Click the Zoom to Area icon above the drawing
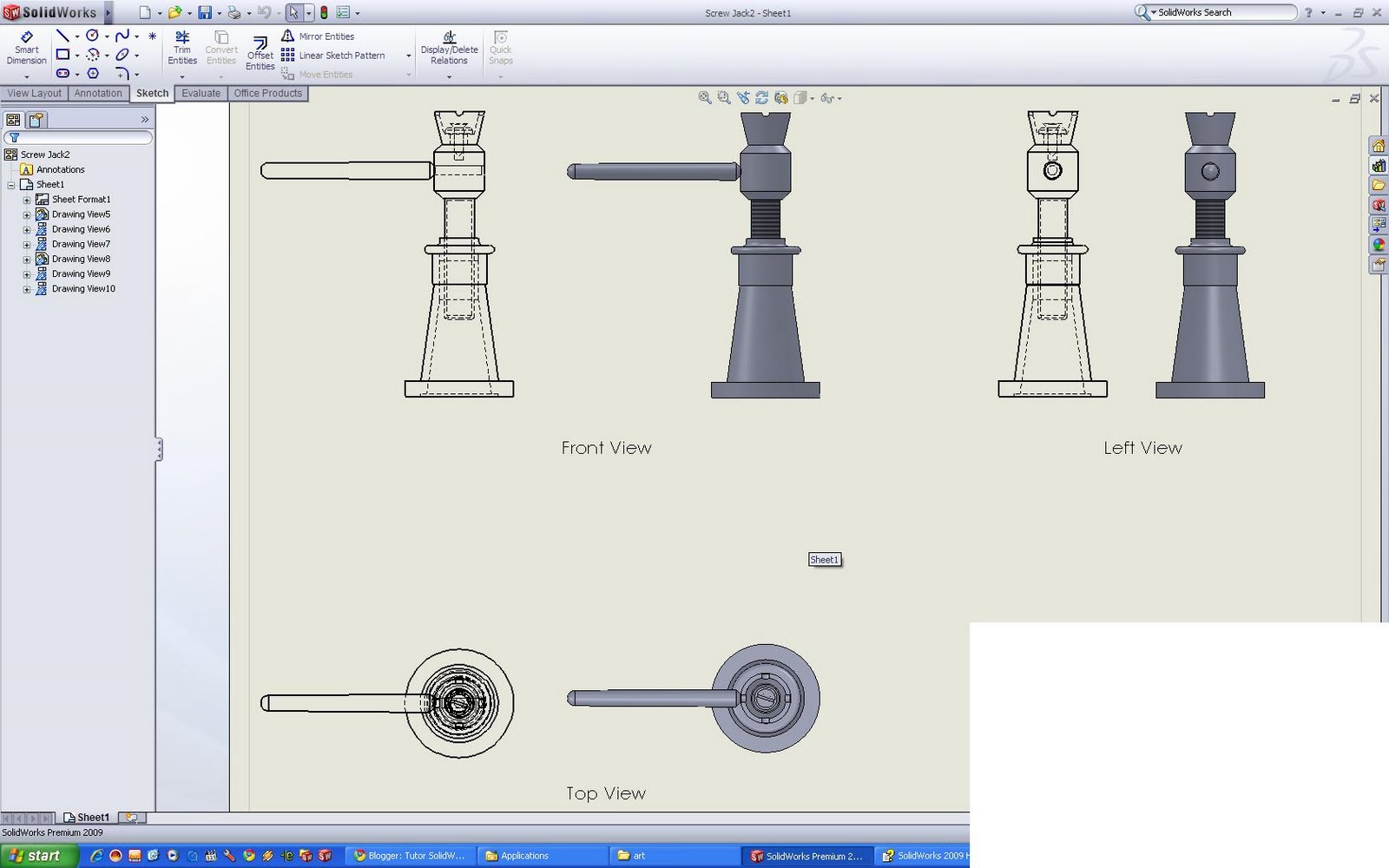The width and height of the screenshot is (1389, 868). pos(724,97)
